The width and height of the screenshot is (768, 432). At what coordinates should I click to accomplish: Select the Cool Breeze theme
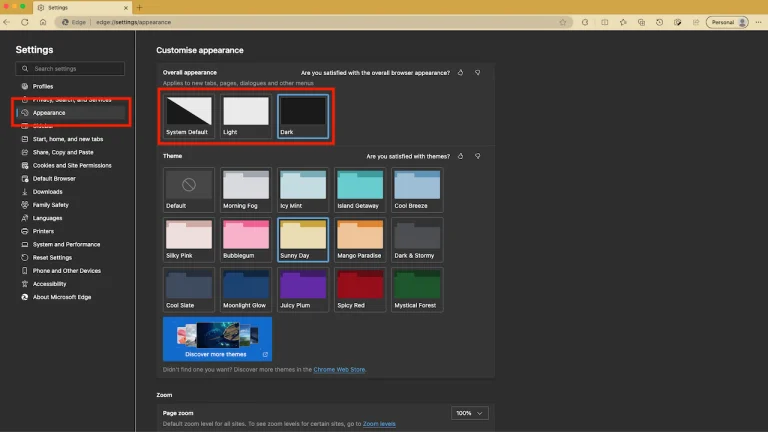tap(417, 190)
